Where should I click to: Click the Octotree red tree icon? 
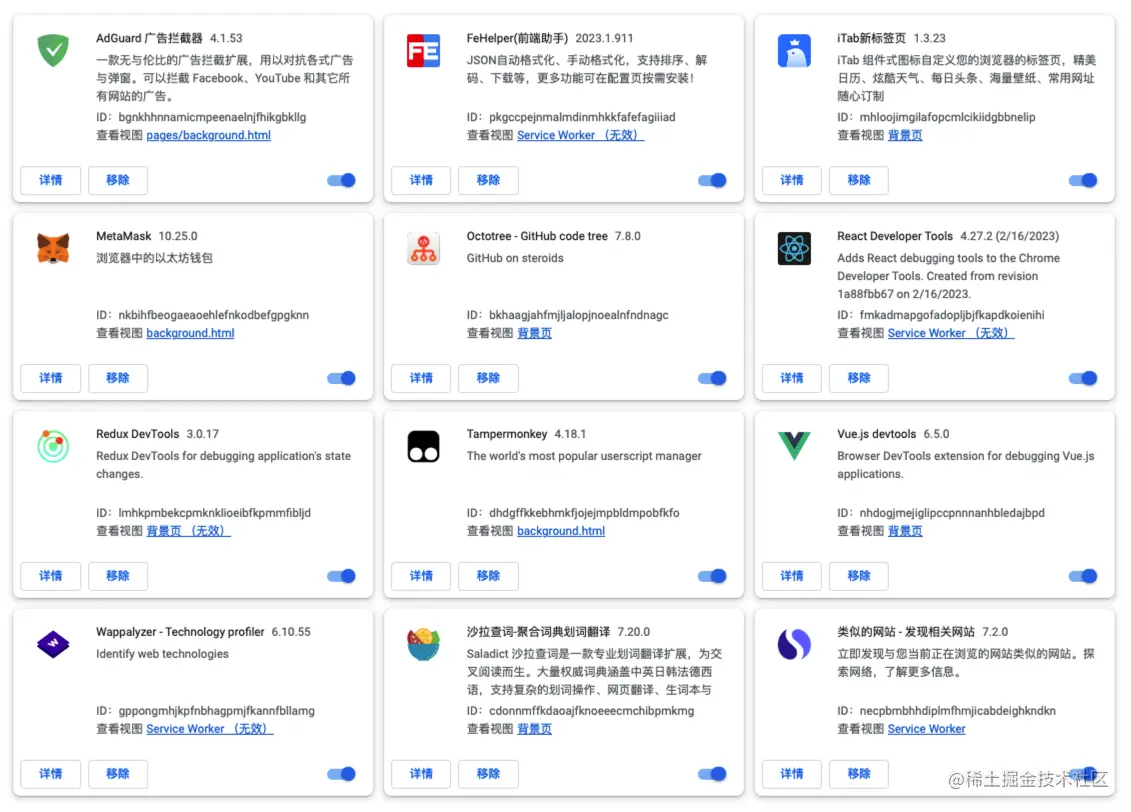coord(423,249)
